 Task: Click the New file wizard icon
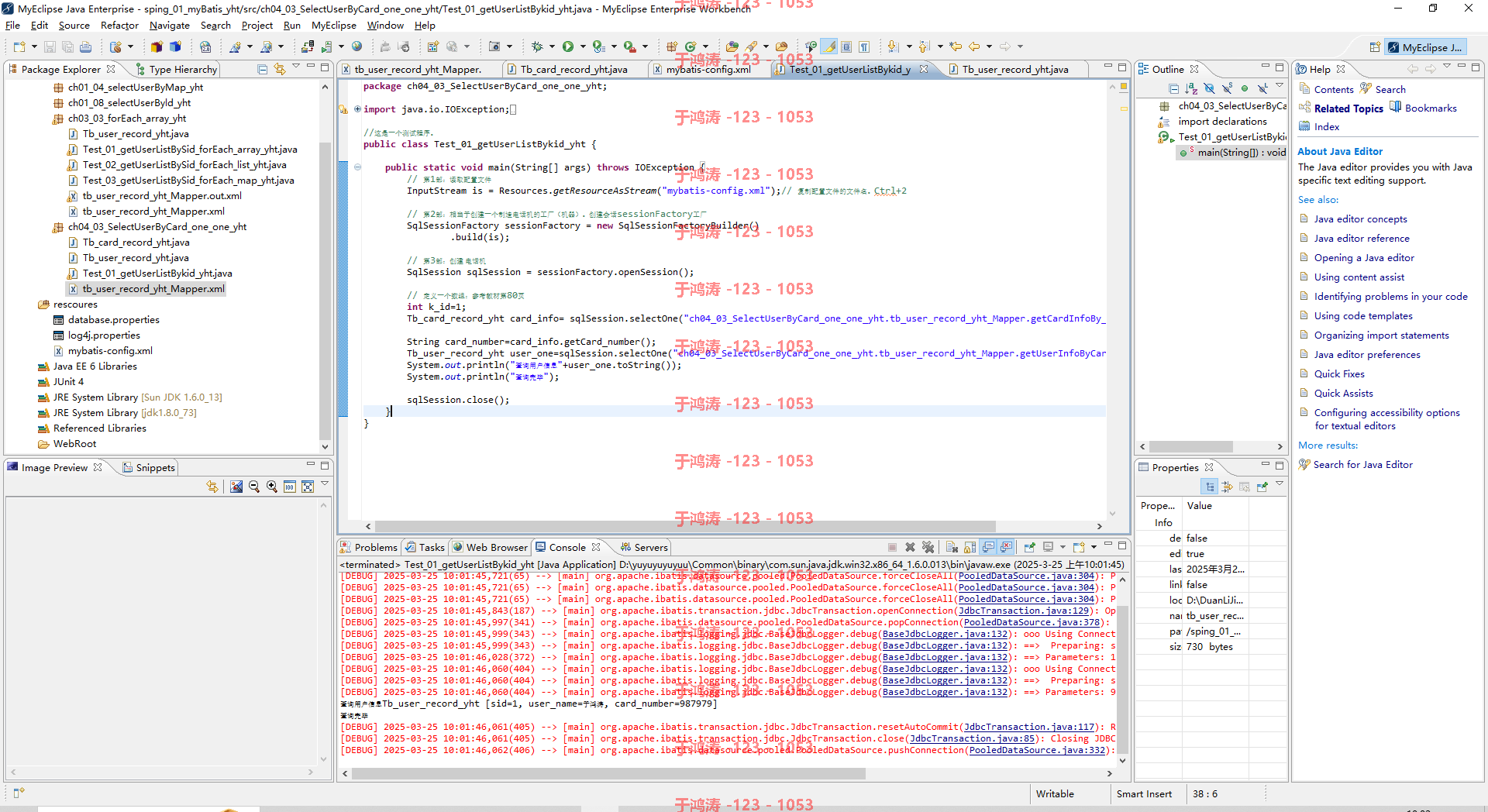19,46
